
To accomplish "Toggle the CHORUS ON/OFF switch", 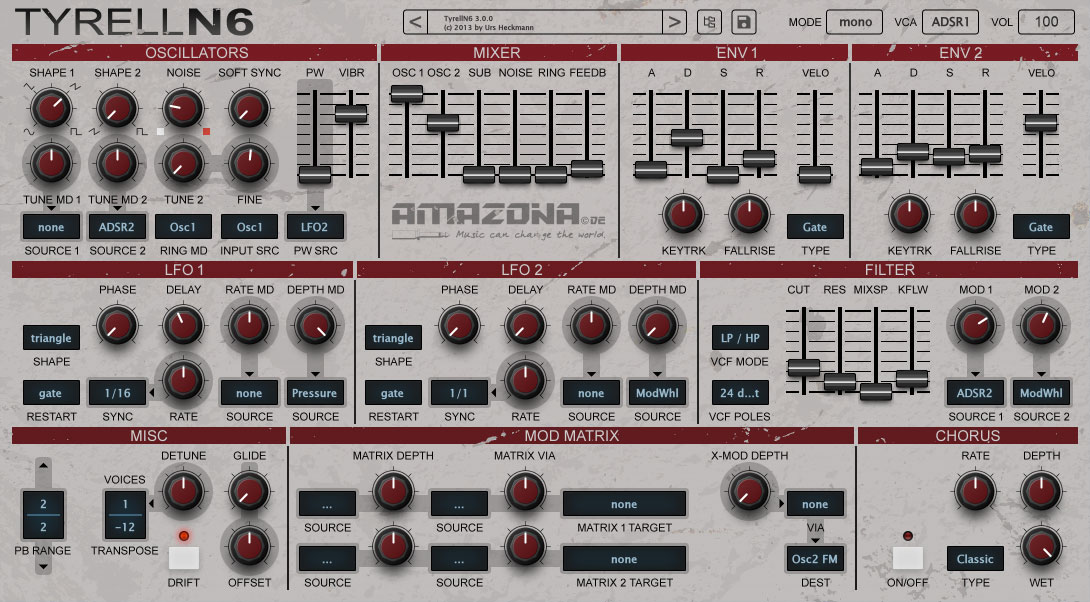I will point(907,558).
